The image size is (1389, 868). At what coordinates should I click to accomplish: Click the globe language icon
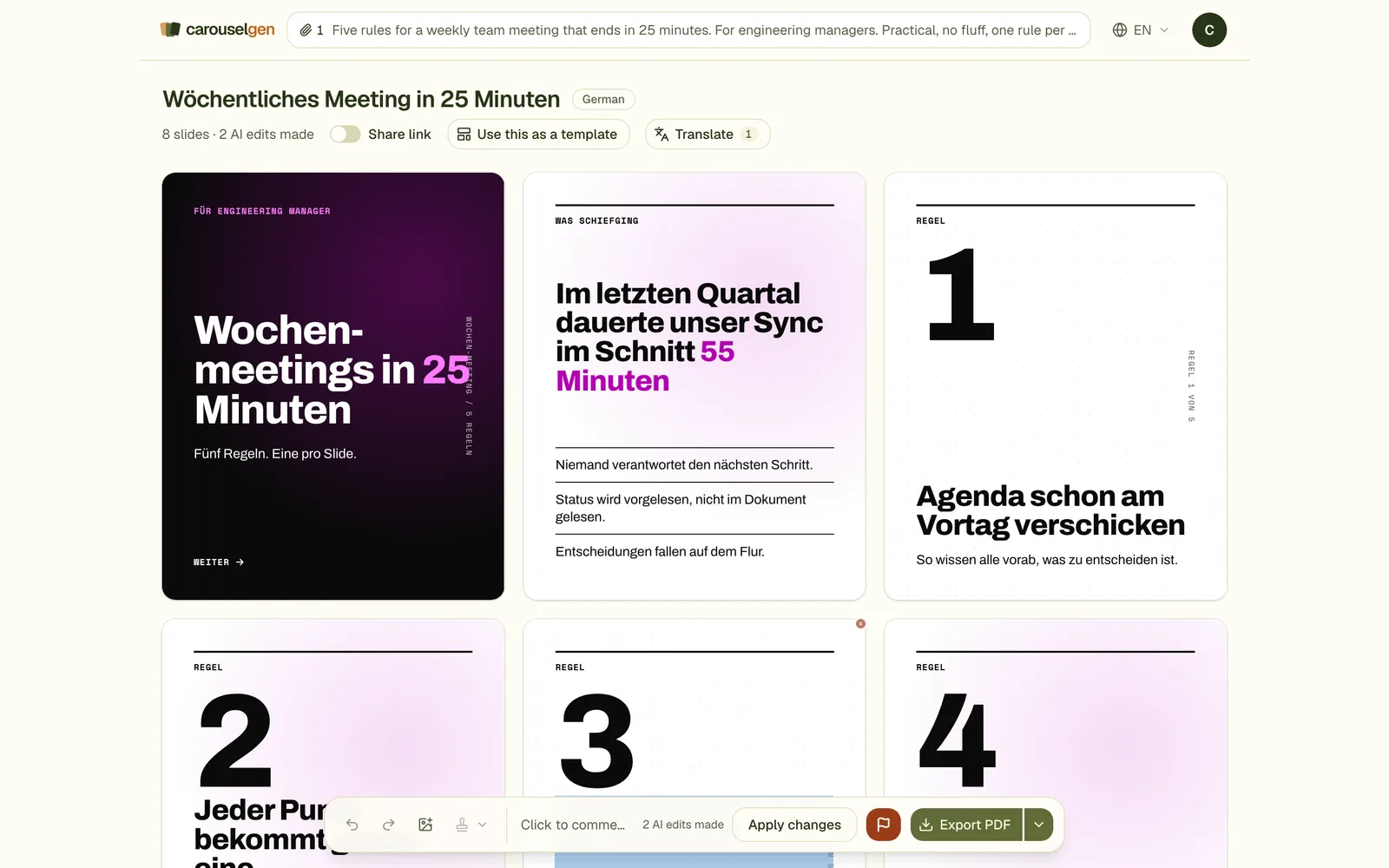point(1120,30)
